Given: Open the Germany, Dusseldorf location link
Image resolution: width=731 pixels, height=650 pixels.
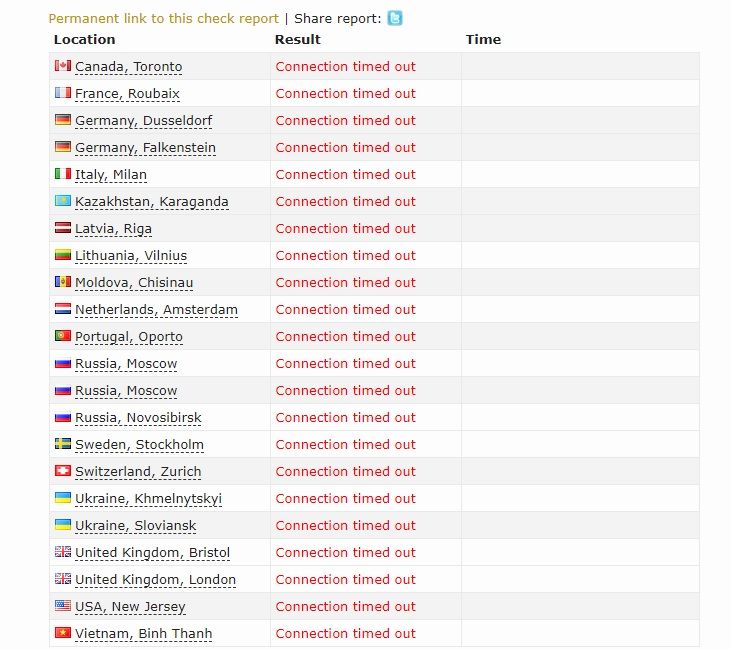Looking at the screenshot, I should coord(143,121).
